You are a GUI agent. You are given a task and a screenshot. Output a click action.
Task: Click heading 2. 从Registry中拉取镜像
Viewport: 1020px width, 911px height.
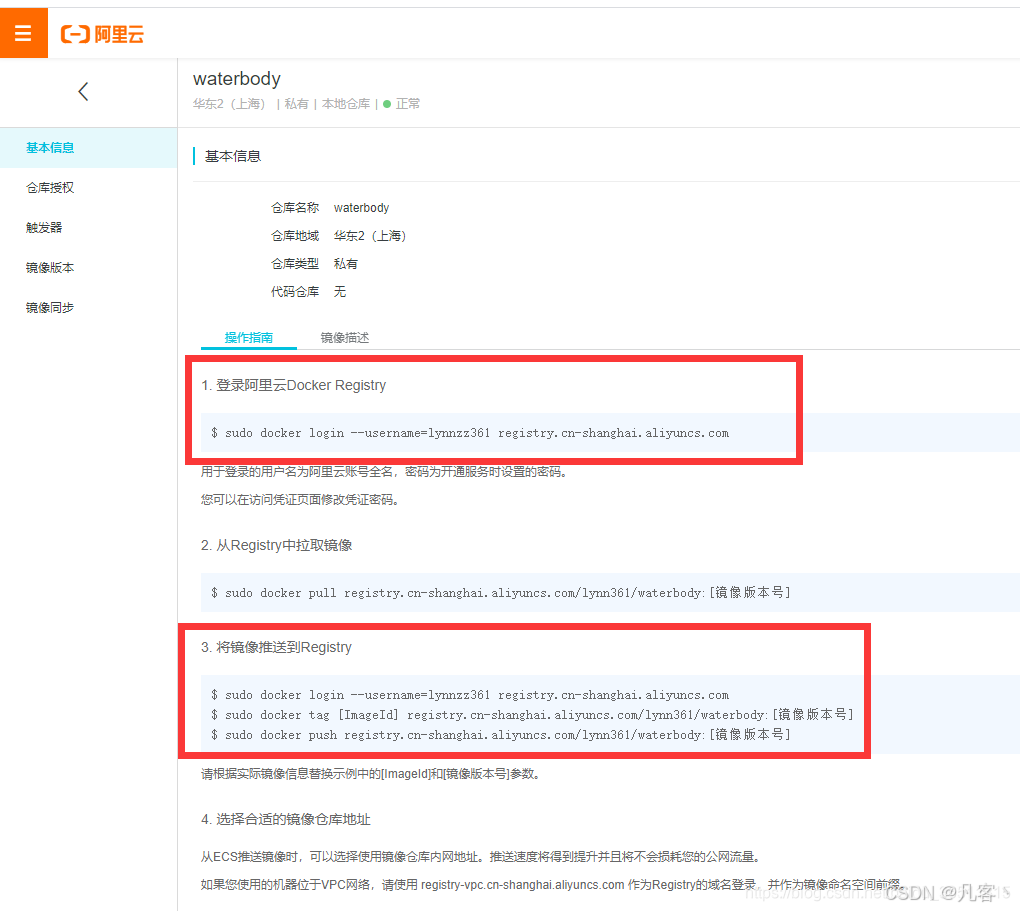click(x=276, y=545)
